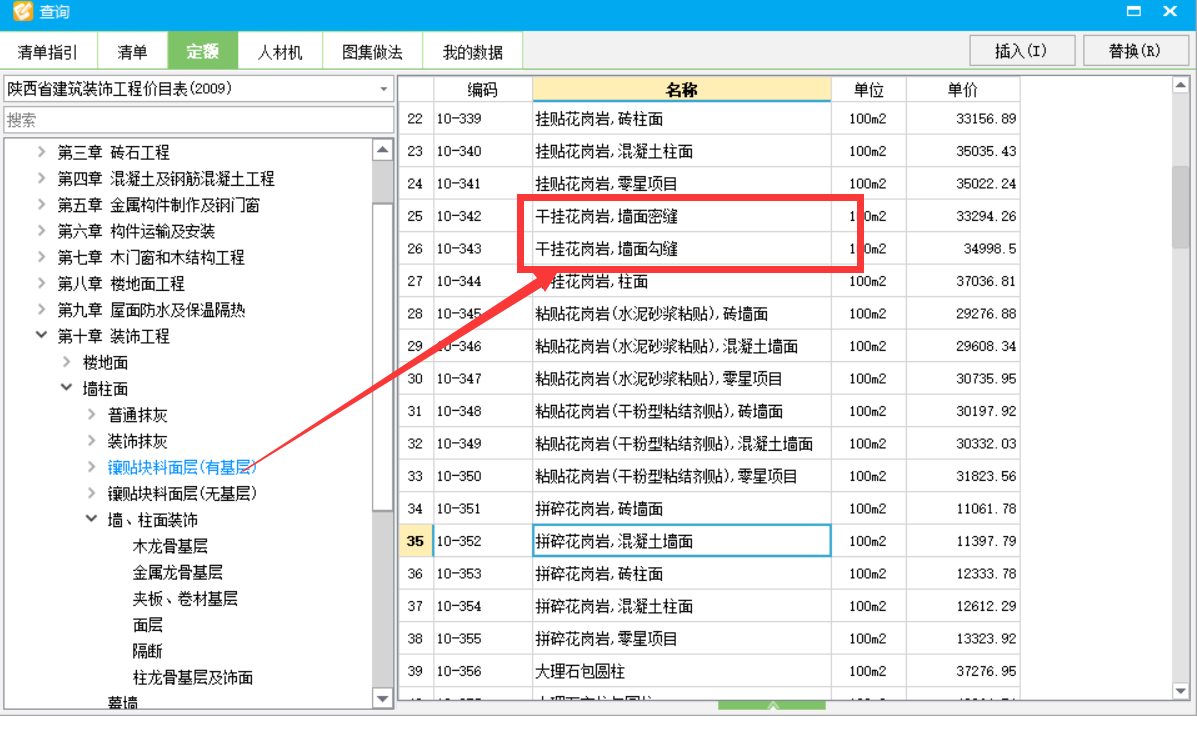Expand 第九章 屋面防水及保温隔热
1197x752 pixels.
point(41,309)
